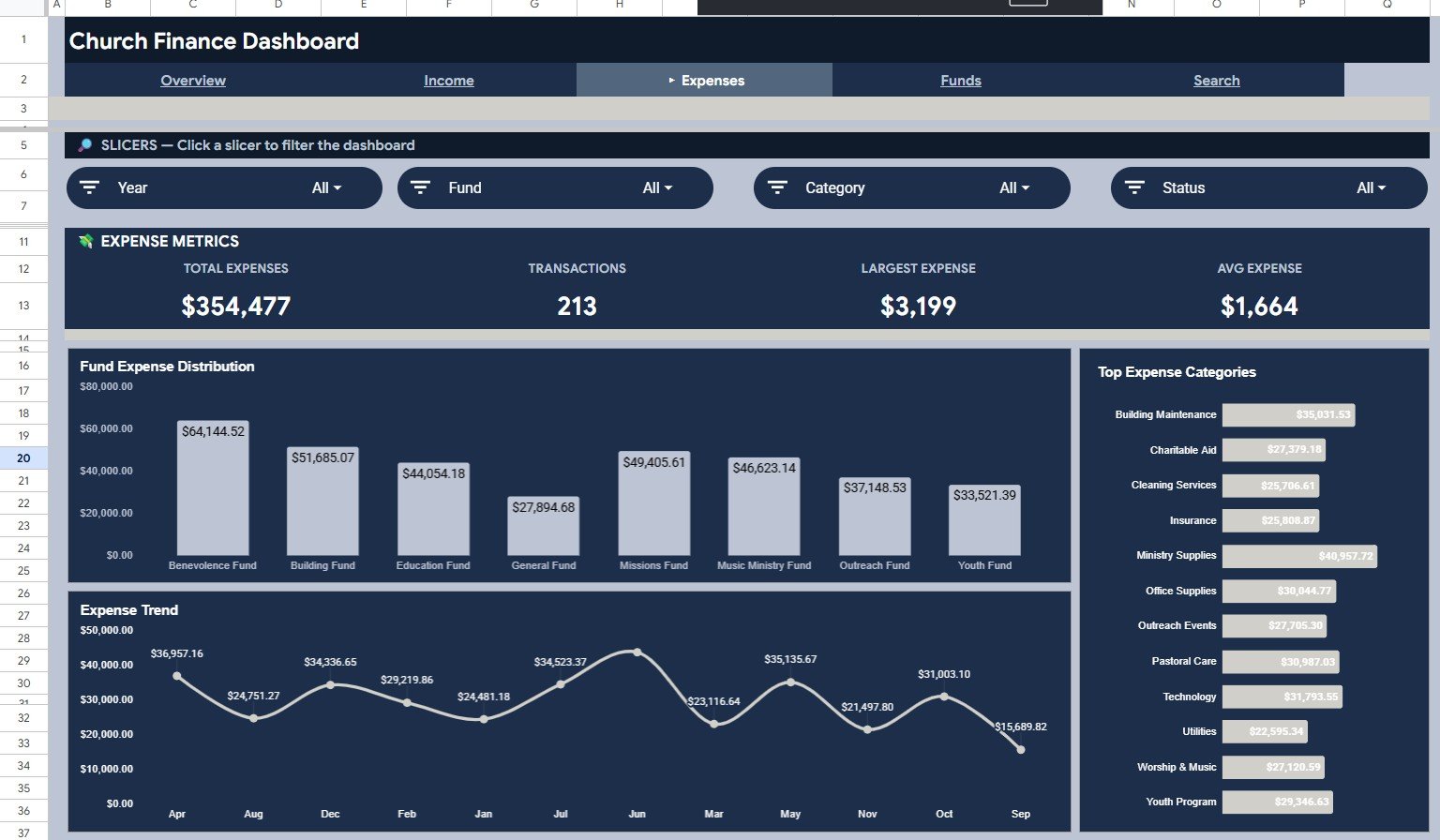Image resolution: width=1440 pixels, height=840 pixels.
Task: Click the Sep trend point $15,689.82
Action: 1021,749
